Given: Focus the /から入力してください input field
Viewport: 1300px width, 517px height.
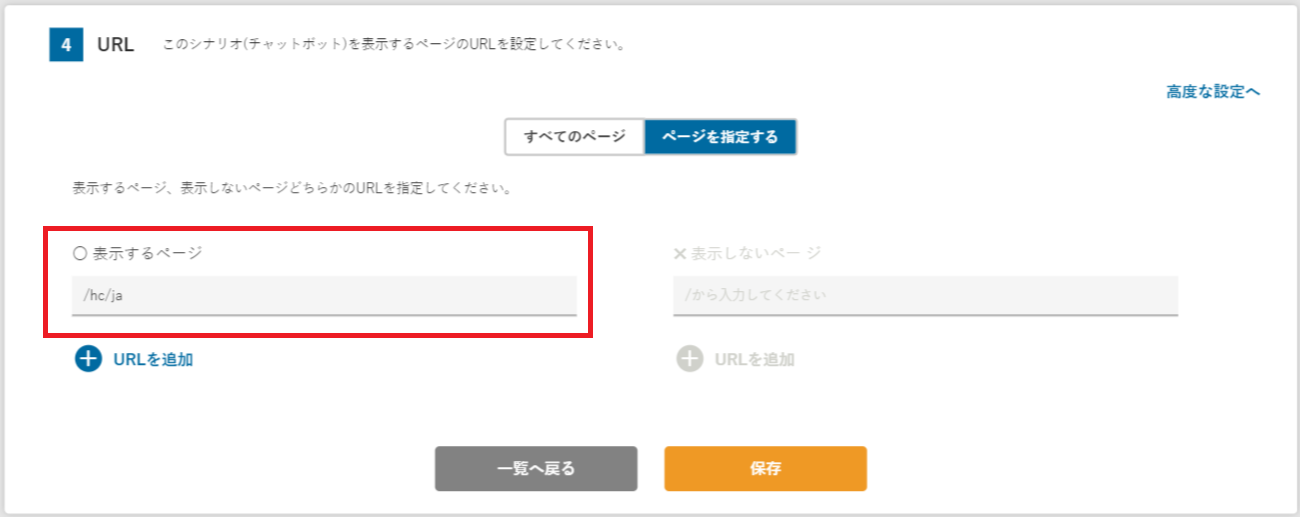Looking at the screenshot, I should (x=925, y=296).
